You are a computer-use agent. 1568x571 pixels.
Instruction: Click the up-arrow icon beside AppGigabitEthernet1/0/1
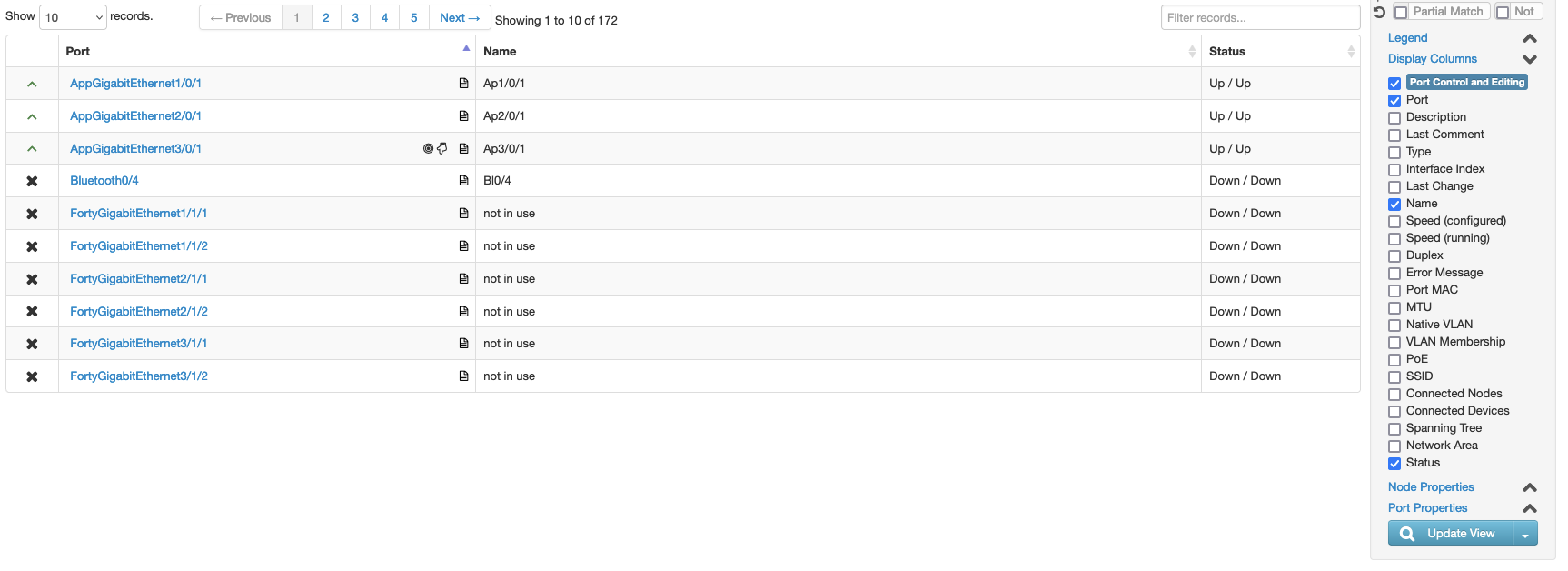click(32, 83)
